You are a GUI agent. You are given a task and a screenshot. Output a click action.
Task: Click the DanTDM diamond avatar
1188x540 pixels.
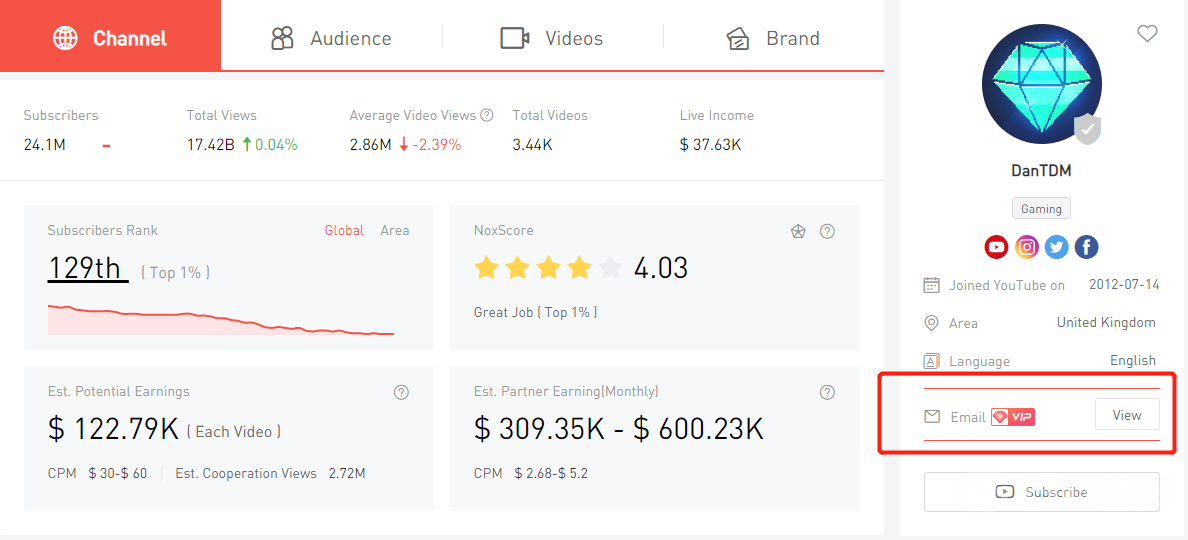pos(1041,84)
